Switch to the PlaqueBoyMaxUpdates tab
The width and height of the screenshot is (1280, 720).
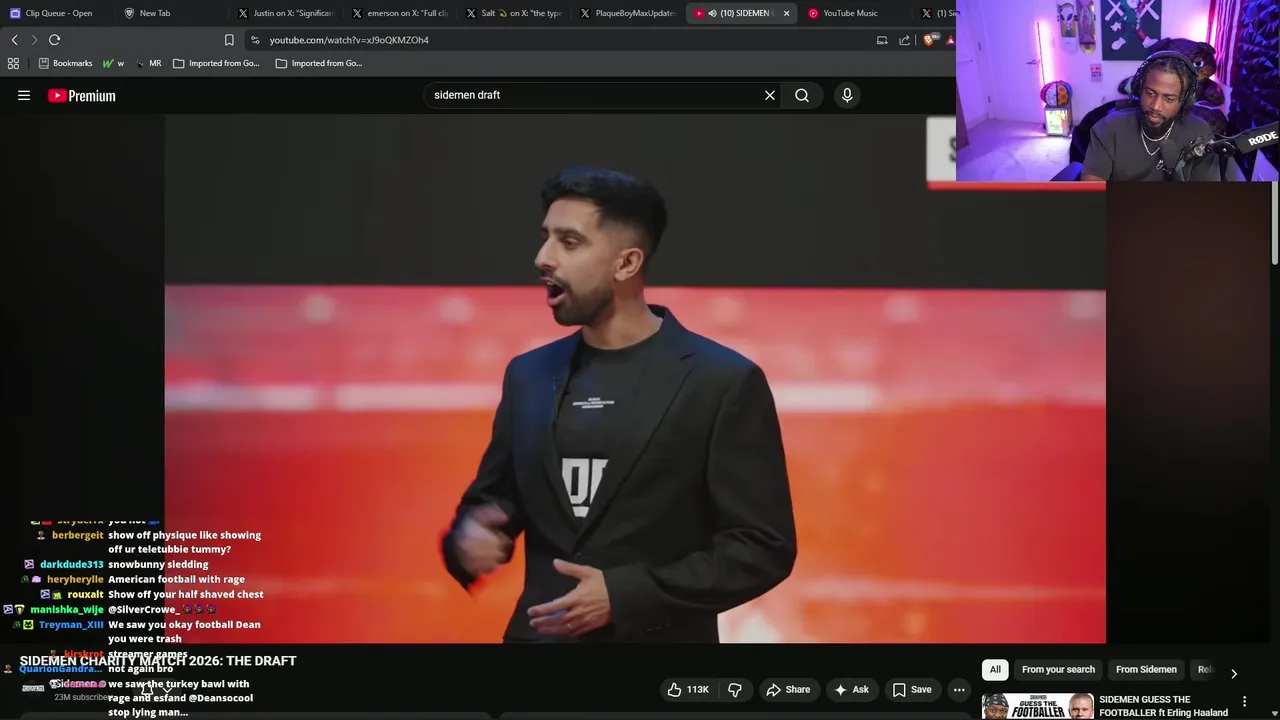pos(628,13)
